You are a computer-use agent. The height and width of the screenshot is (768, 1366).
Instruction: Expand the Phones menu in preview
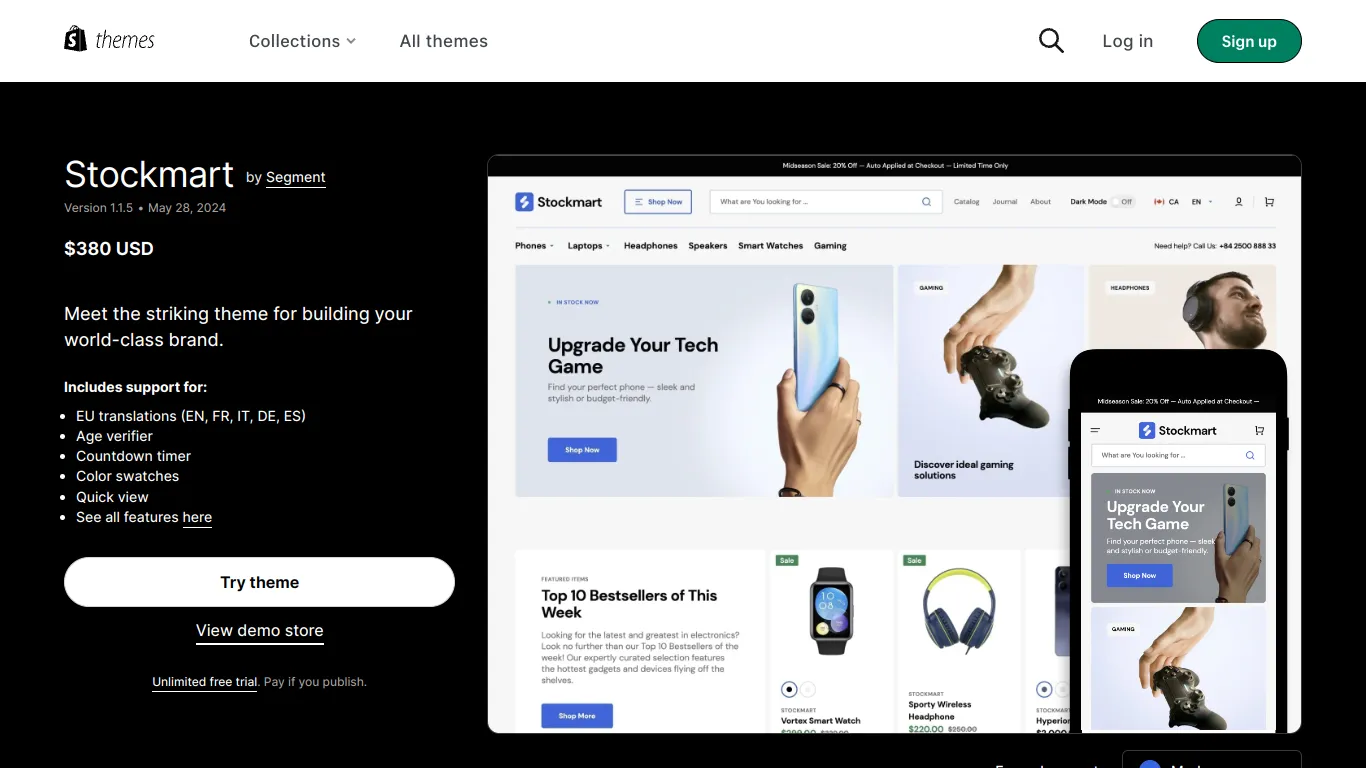[x=534, y=246]
